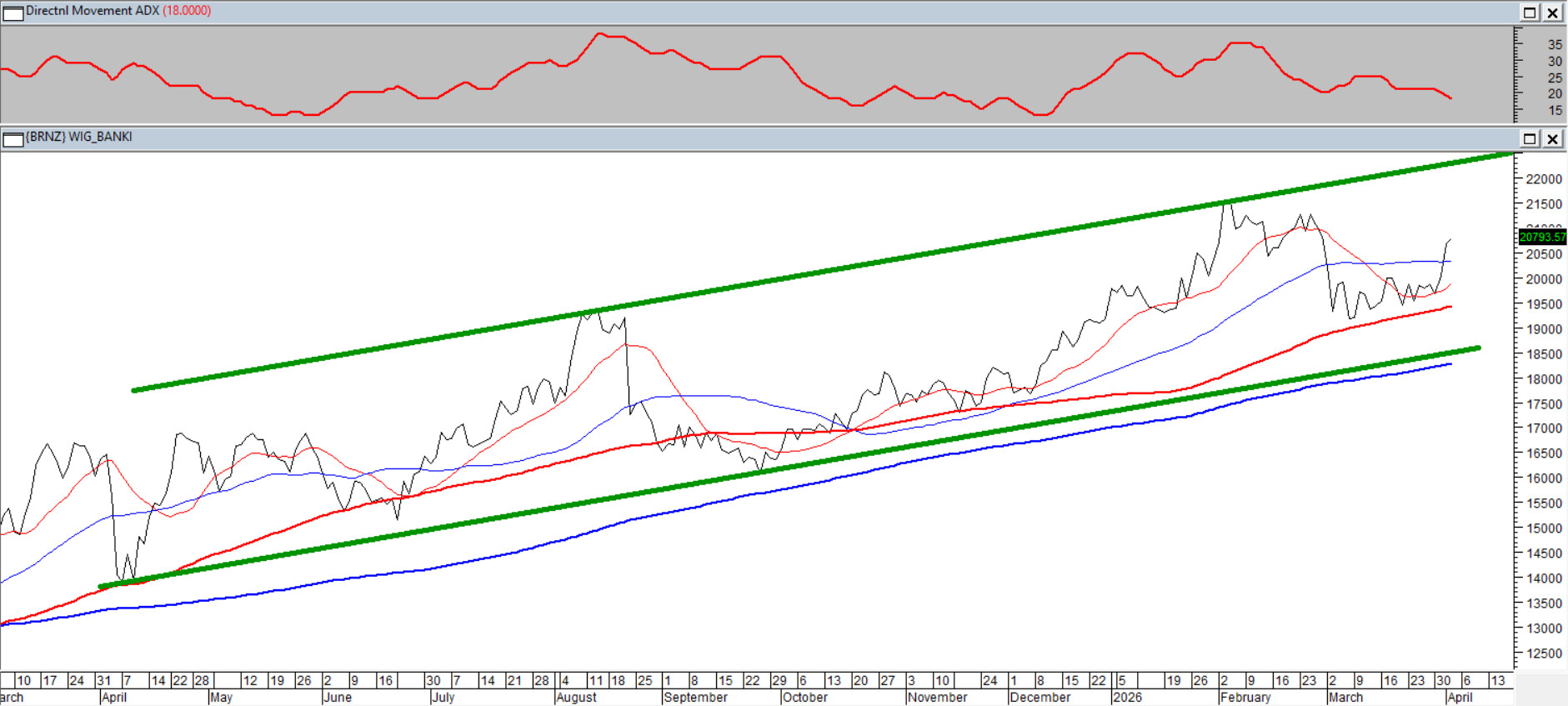Close the Directional Movement ADX panel
1568x706 pixels.
click(1552, 13)
